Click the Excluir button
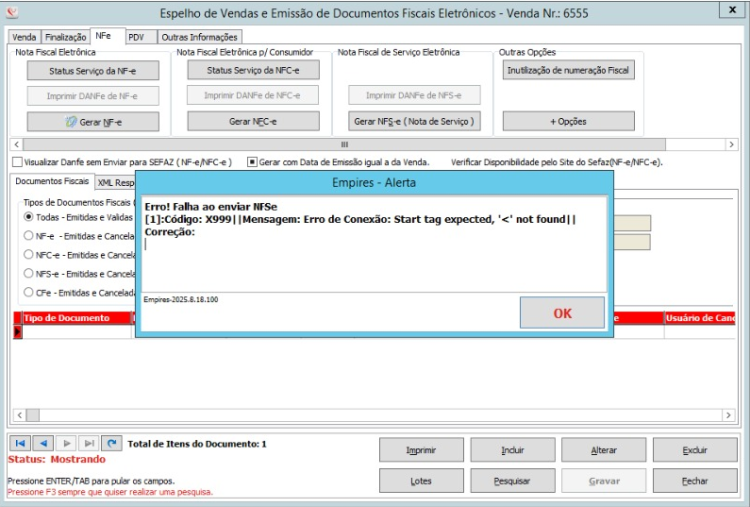Screen dimensions: 750x507 point(695,450)
